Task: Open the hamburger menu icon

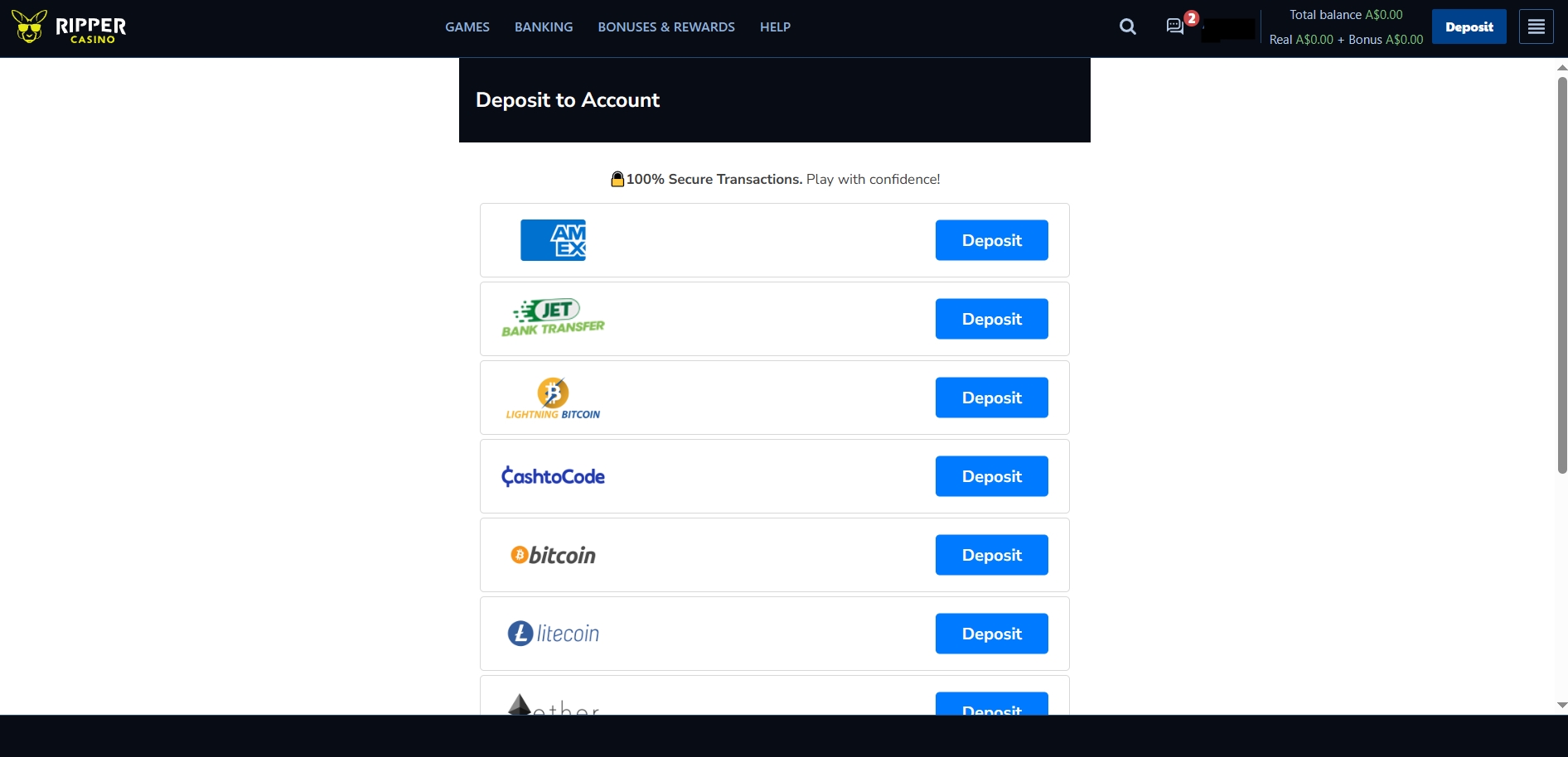Action: [1536, 27]
